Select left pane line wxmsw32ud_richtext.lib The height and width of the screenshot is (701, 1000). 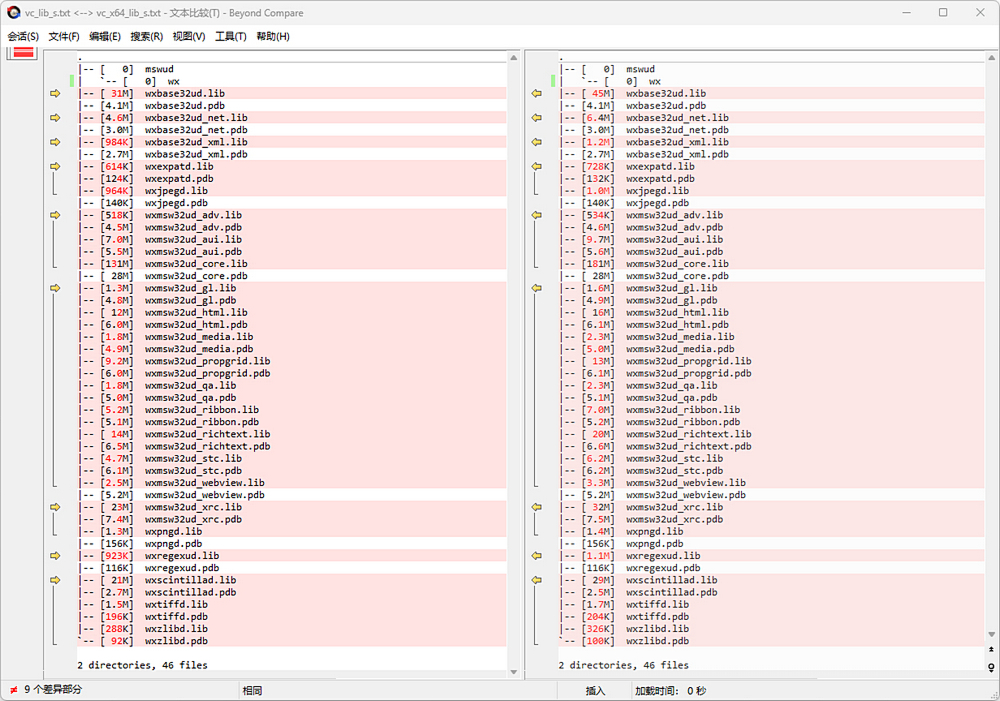(x=292, y=434)
